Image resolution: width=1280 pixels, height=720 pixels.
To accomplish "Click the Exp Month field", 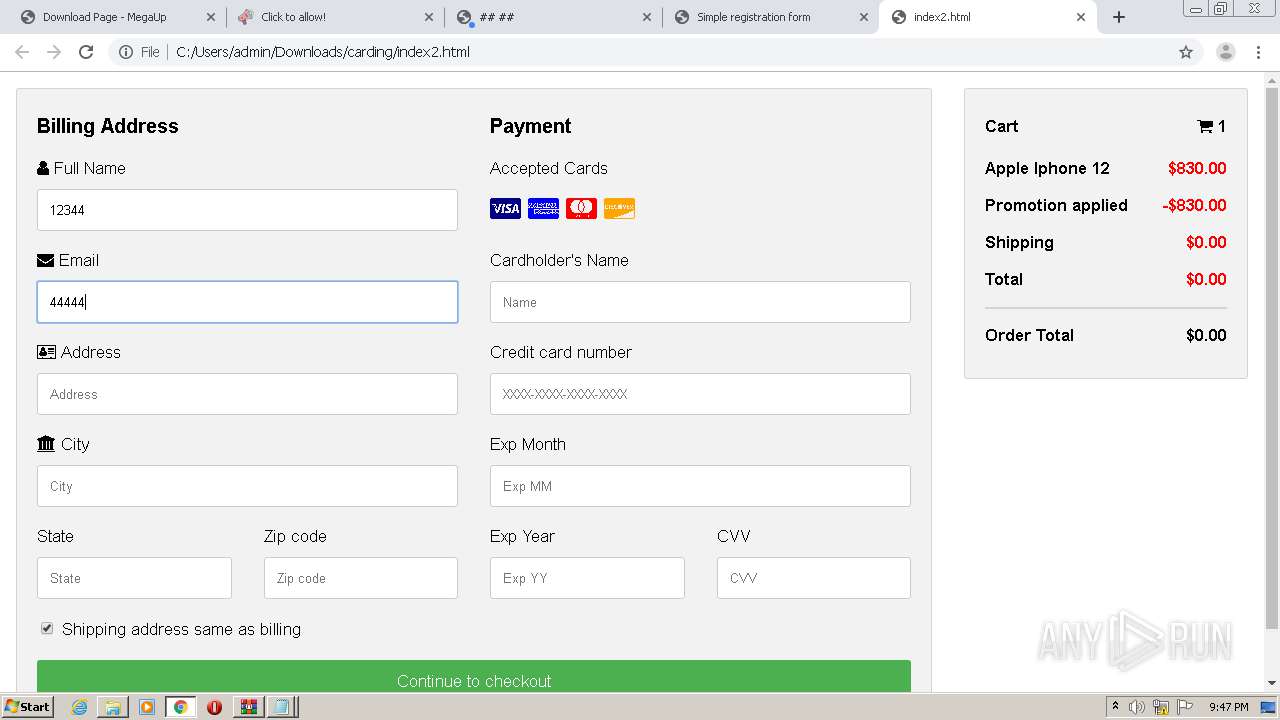I will [700, 486].
